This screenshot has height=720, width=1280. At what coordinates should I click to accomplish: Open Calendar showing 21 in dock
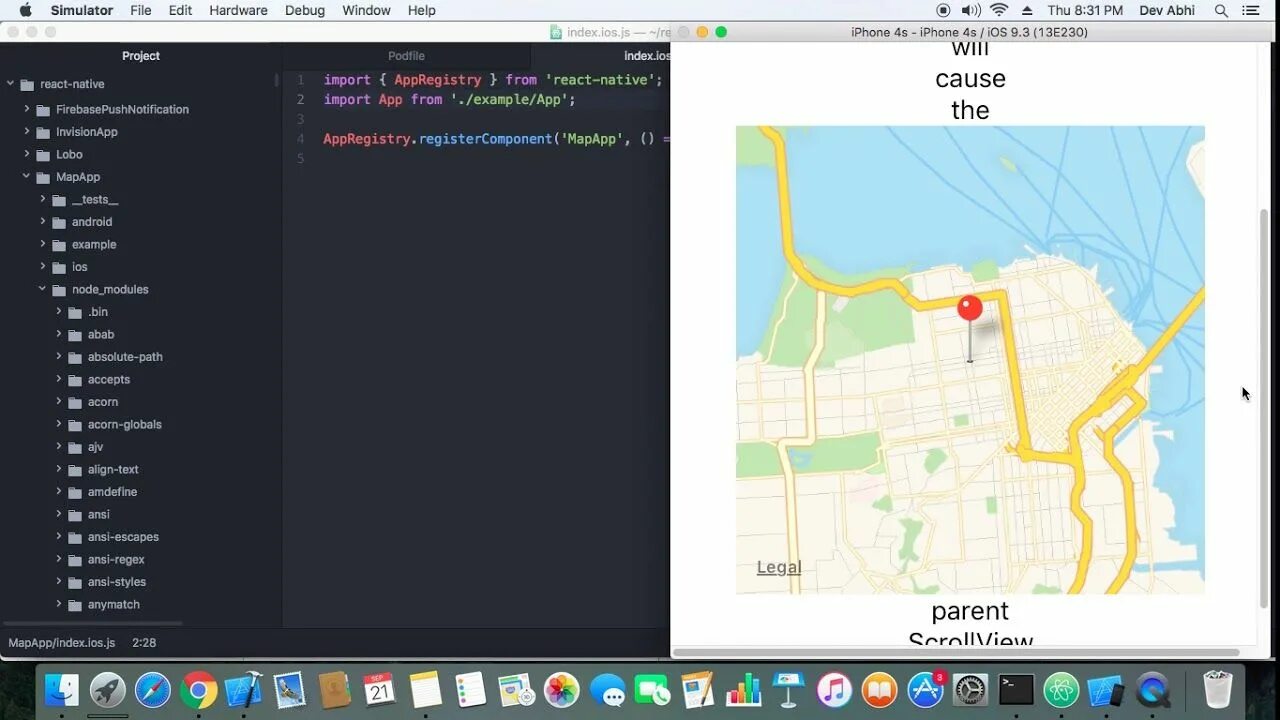379,690
